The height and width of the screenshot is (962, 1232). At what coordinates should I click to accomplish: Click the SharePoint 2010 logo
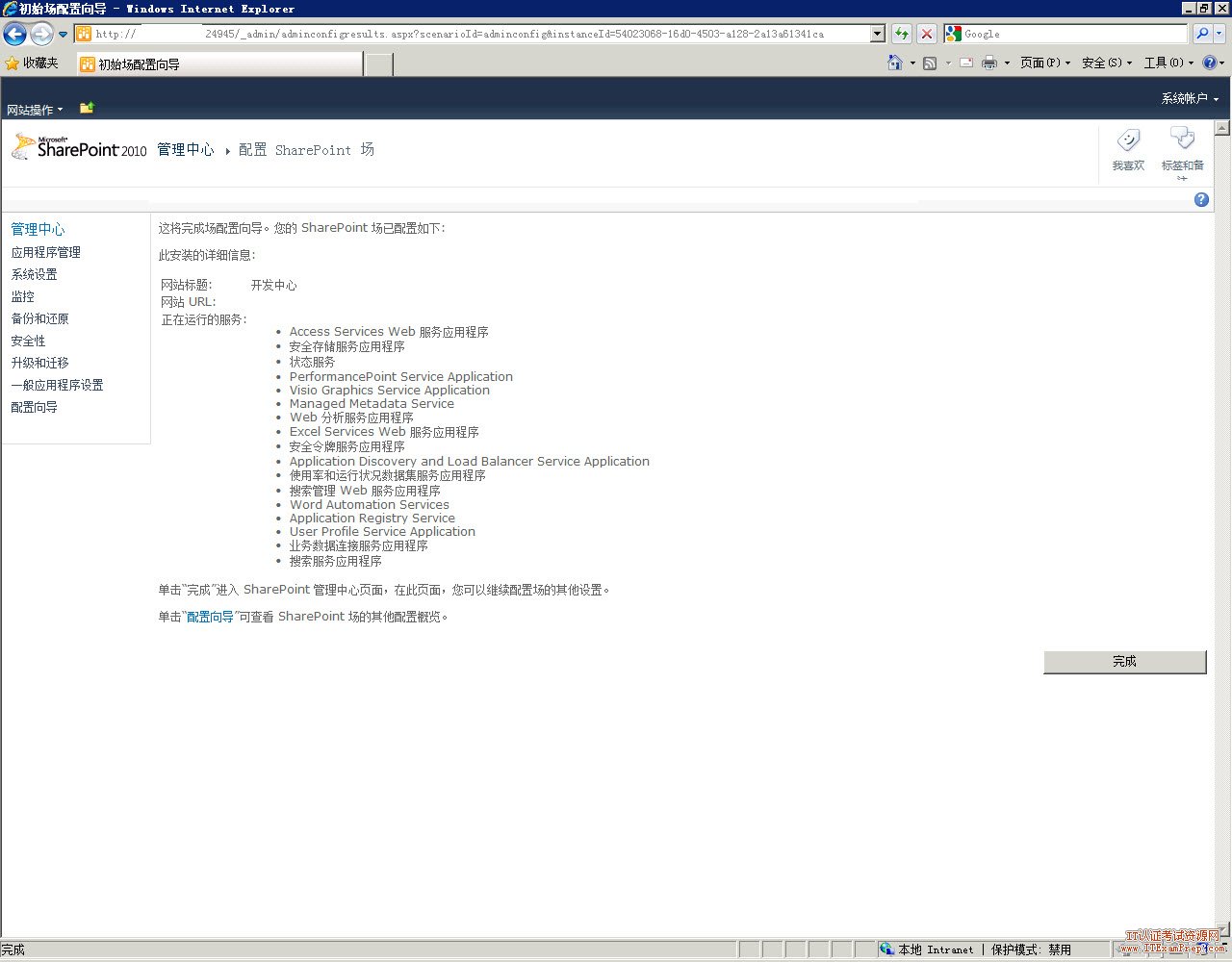pyautogui.click(x=79, y=147)
